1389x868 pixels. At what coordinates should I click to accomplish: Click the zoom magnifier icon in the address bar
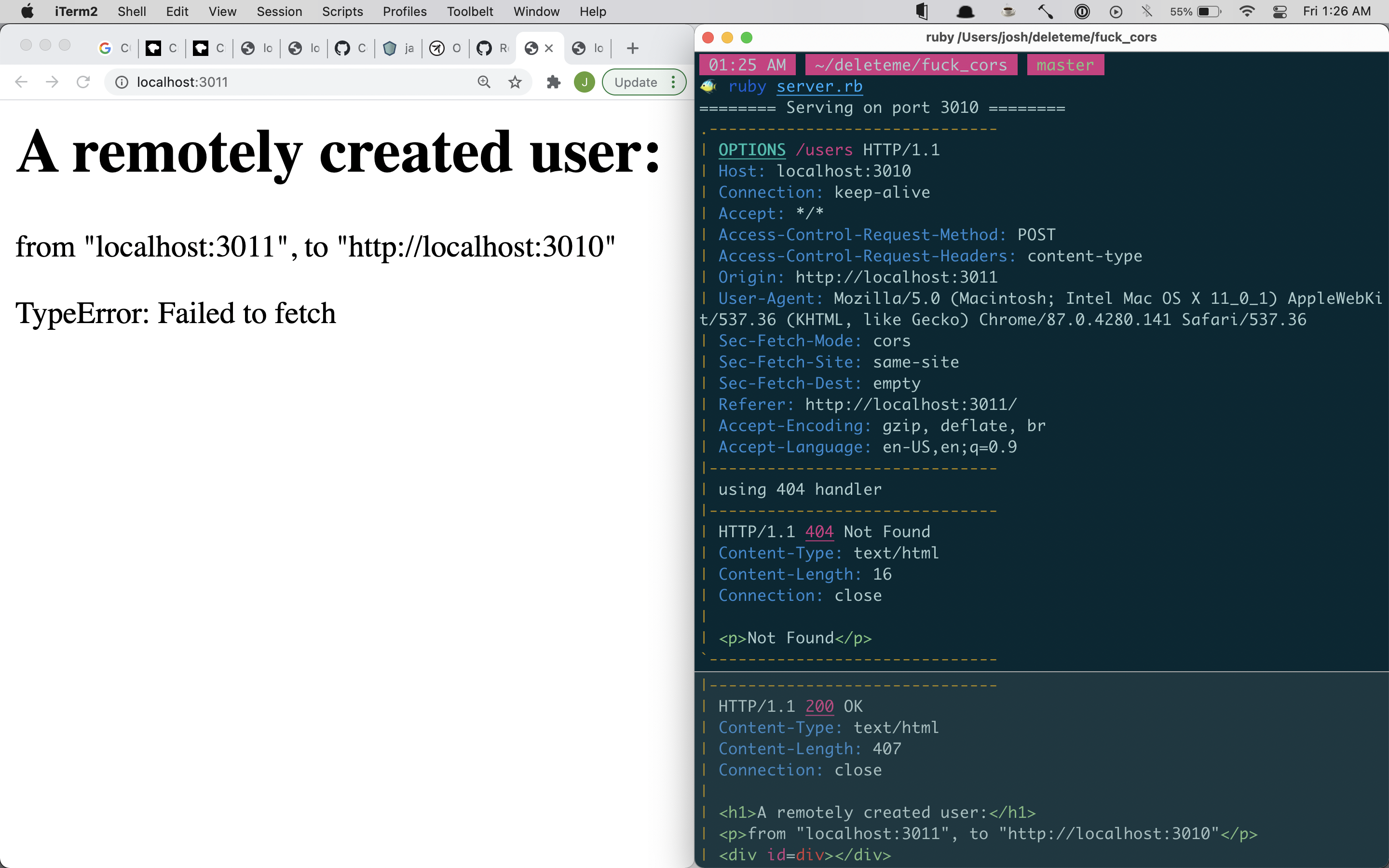484,82
